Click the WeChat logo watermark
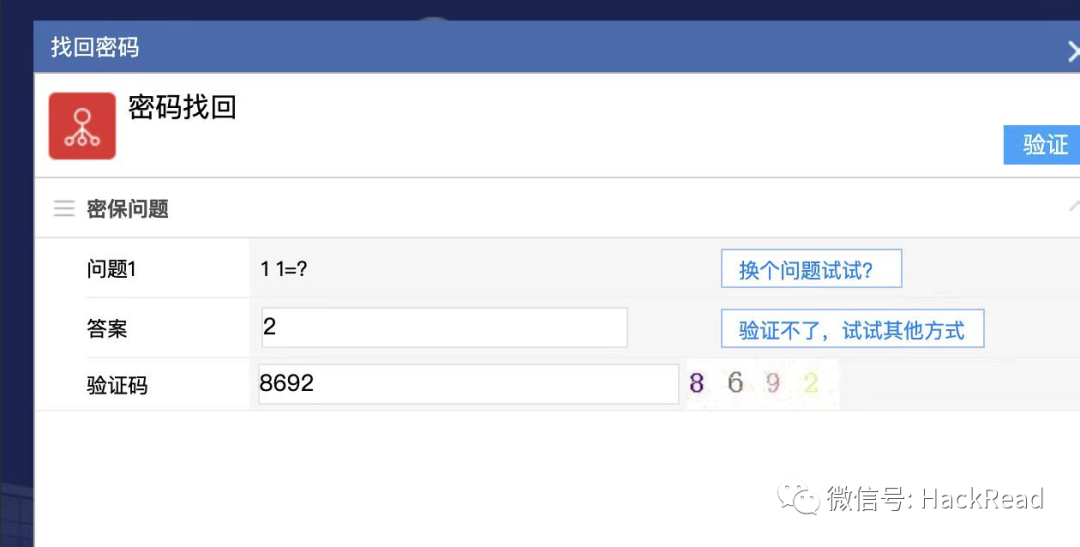The image size is (1080, 547). tap(799, 497)
